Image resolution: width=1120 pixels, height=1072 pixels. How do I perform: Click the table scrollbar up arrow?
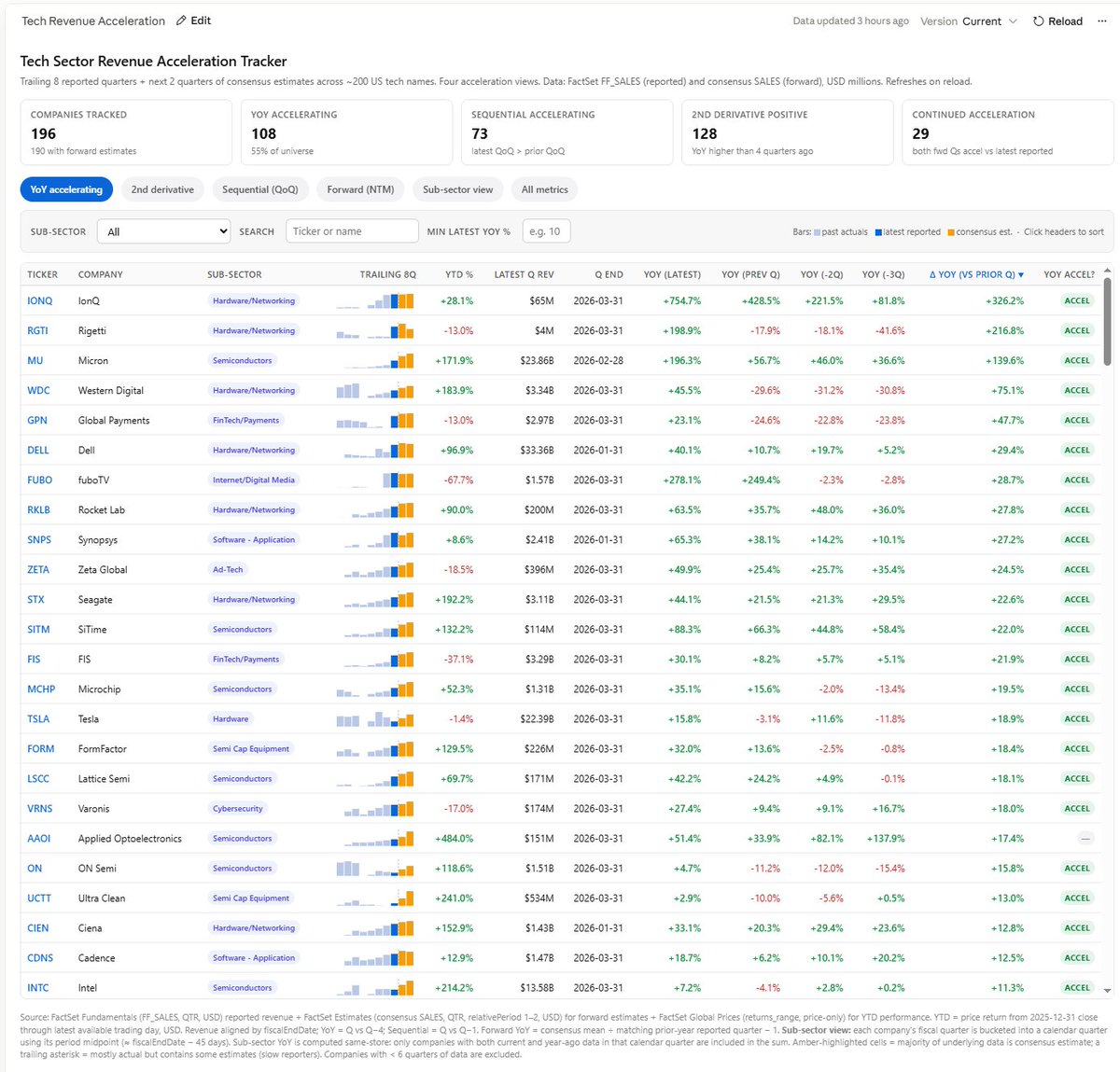pyautogui.click(x=1108, y=271)
